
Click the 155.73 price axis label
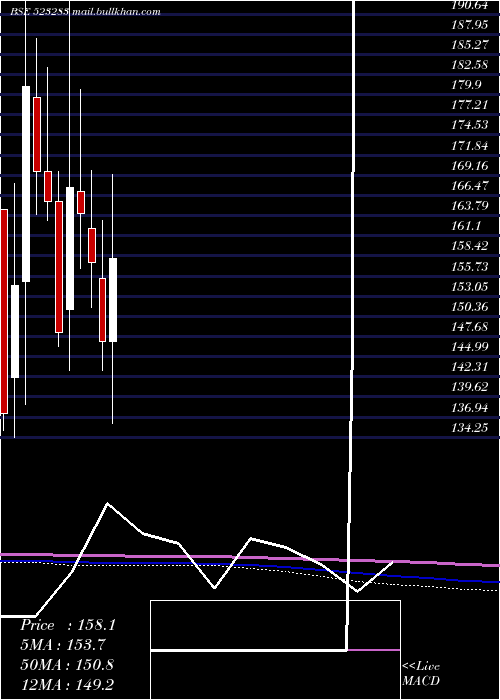tap(470, 266)
